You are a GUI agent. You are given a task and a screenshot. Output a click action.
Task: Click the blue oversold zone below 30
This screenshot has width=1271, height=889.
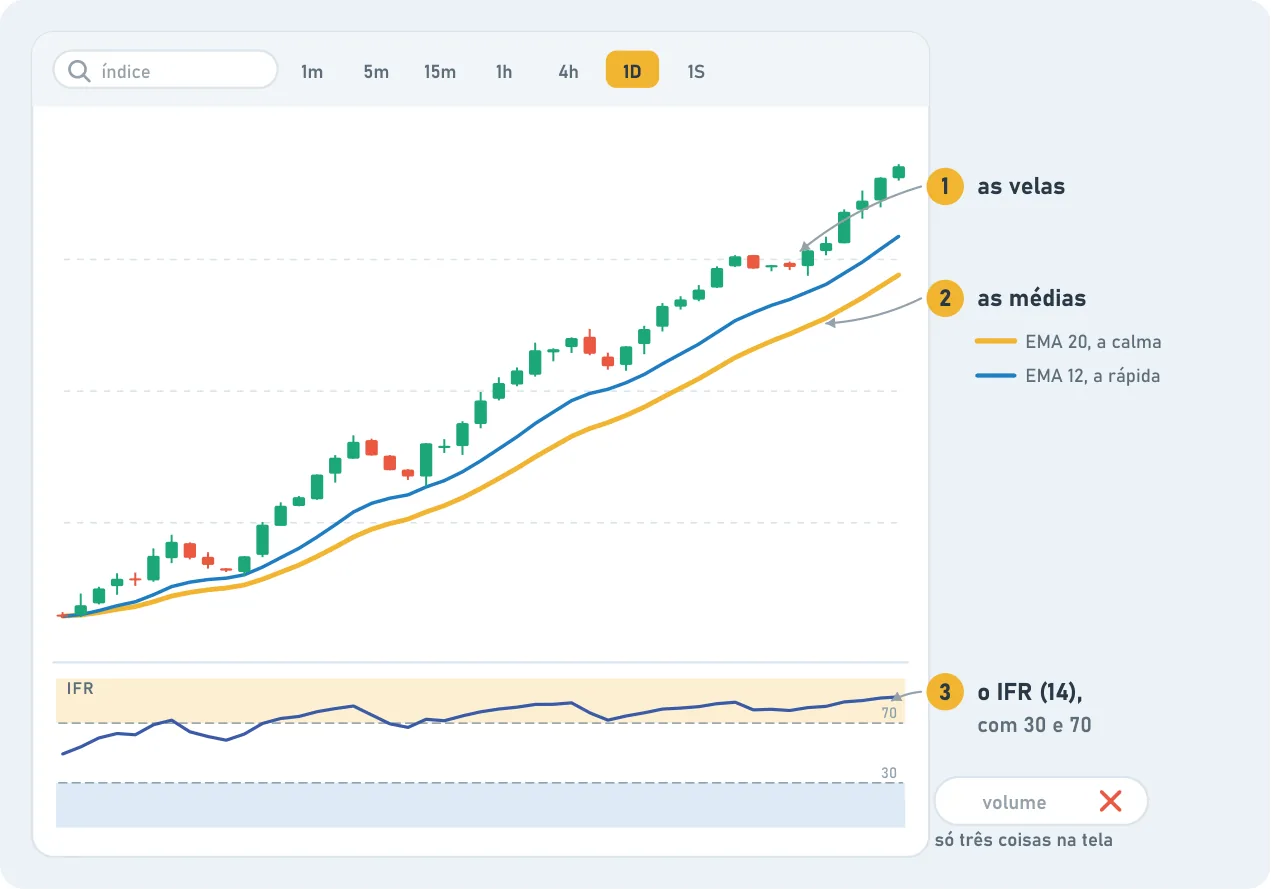pyautogui.click(x=480, y=805)
